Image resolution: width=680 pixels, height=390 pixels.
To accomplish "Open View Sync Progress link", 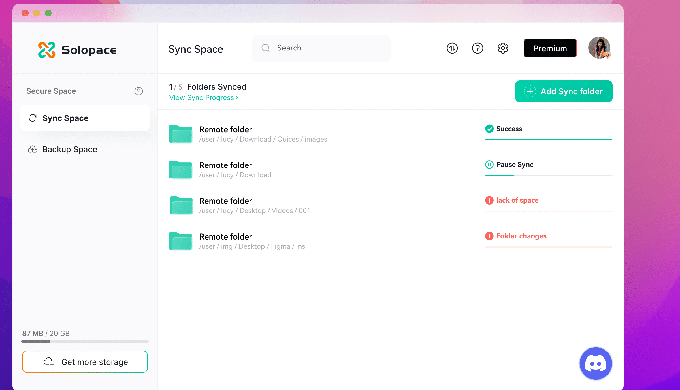I will [x=203, y=98].
